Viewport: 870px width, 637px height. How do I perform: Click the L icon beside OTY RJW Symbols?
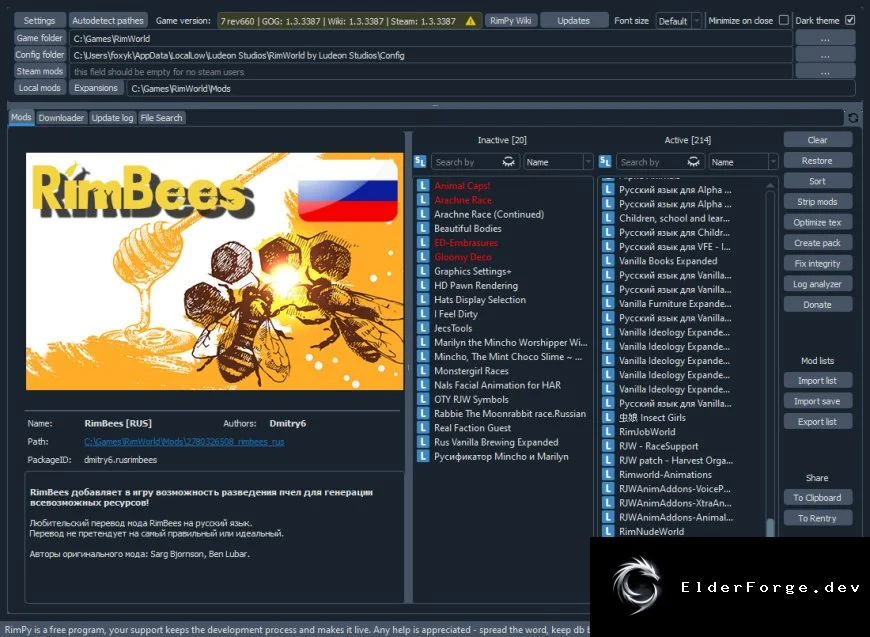pos(423,399)
